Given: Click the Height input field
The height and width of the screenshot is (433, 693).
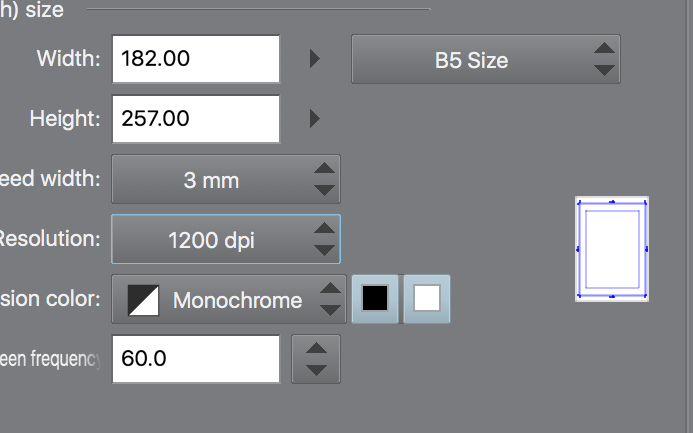Looking at the screenshot, I should click(x=195, y=119).
